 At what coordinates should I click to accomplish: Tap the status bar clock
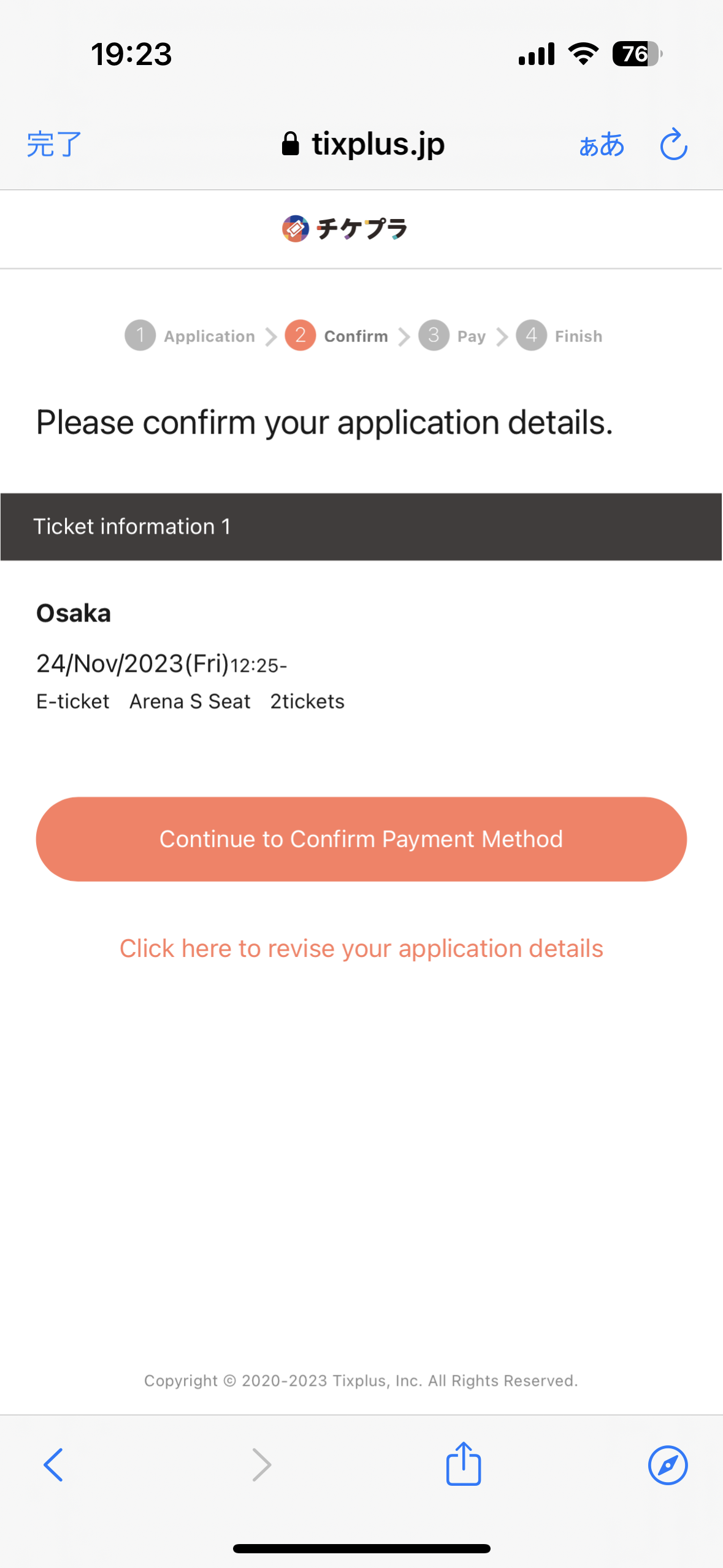click(131, 54)
